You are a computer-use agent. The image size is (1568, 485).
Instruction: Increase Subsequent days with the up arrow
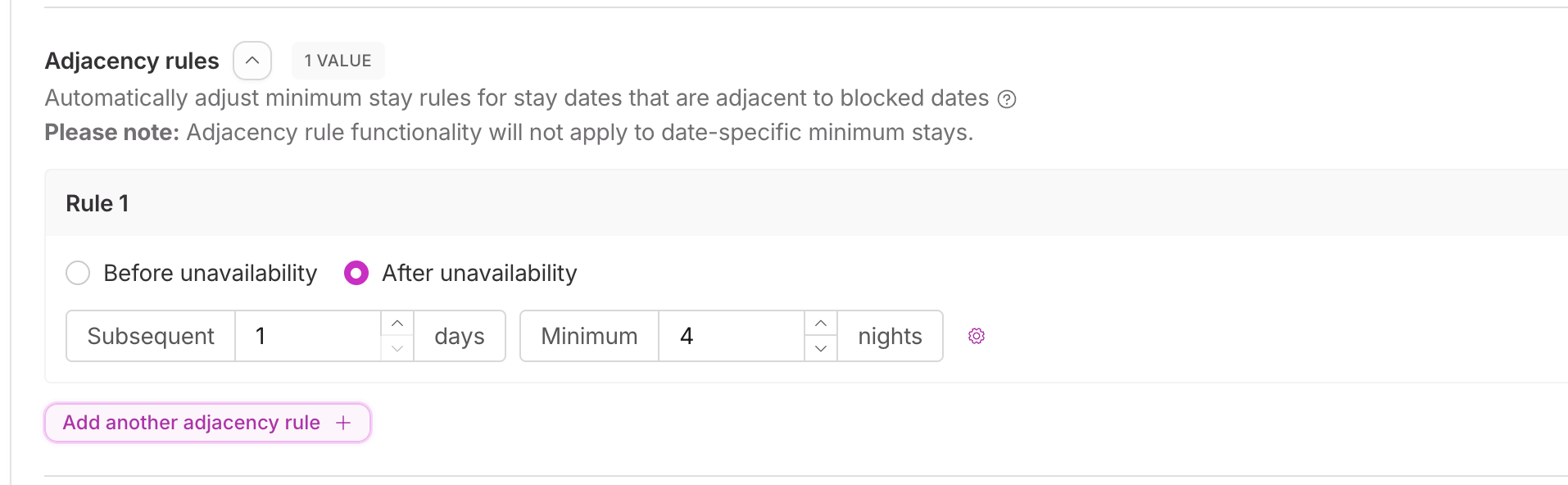tap(397, 324)
